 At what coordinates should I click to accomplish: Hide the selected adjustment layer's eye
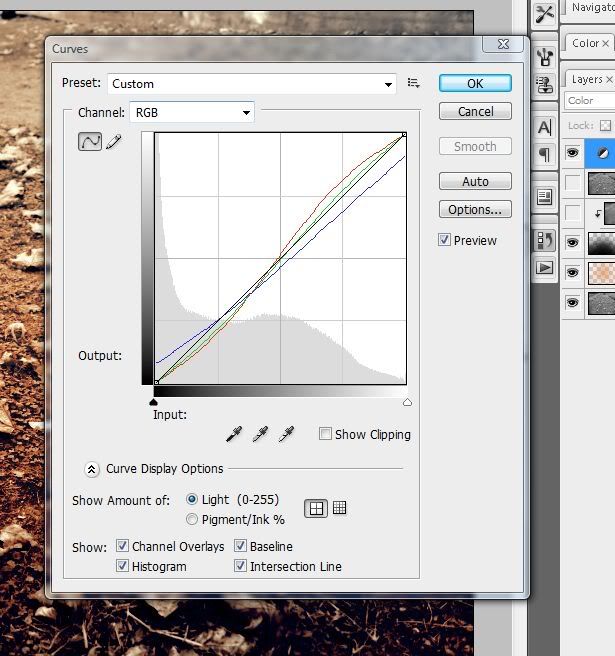point(572,153)
